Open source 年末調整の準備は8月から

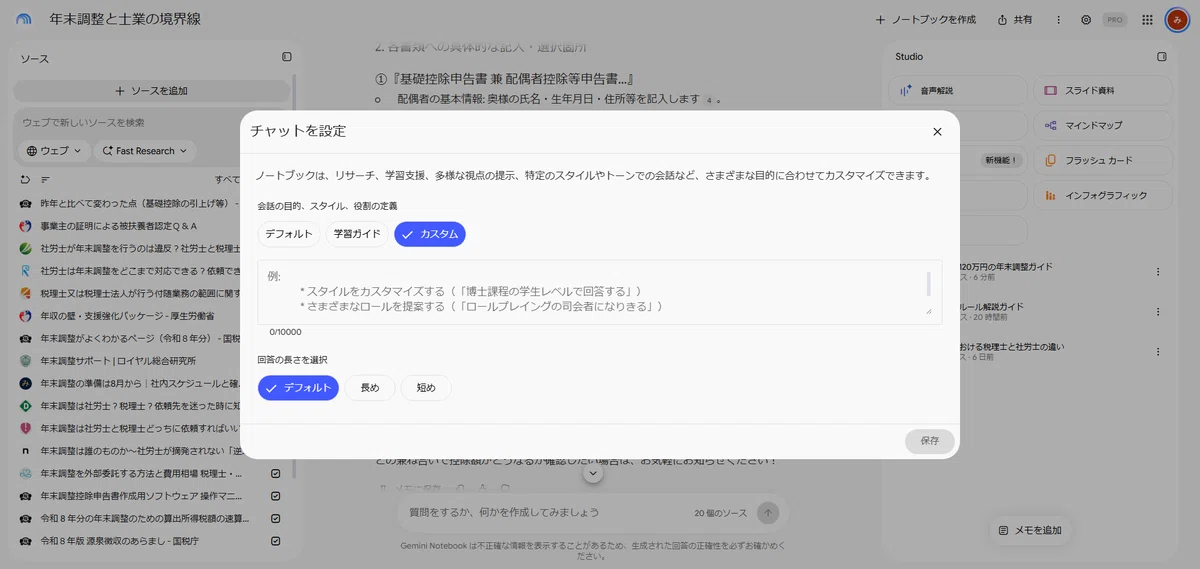click(x=139, y=383)
